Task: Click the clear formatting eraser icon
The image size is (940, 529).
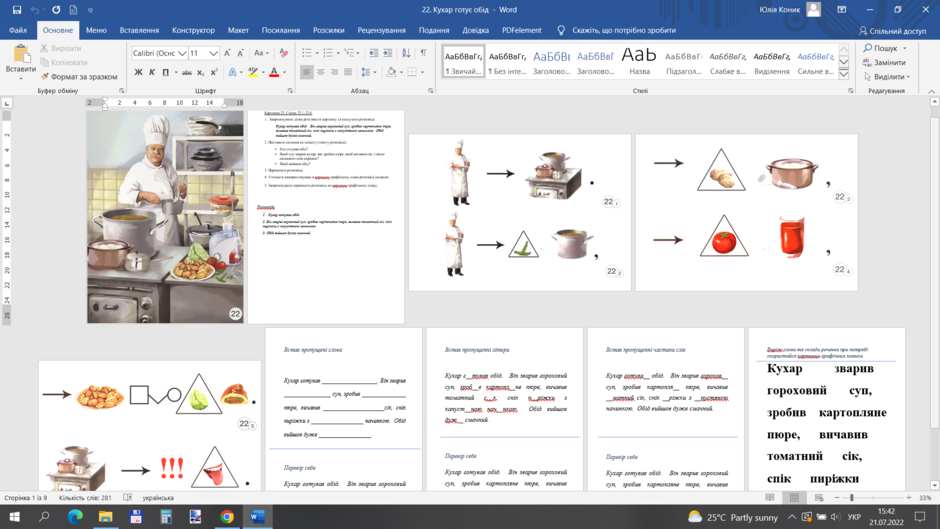Action: pyautogui.click(x=284, y=53)
